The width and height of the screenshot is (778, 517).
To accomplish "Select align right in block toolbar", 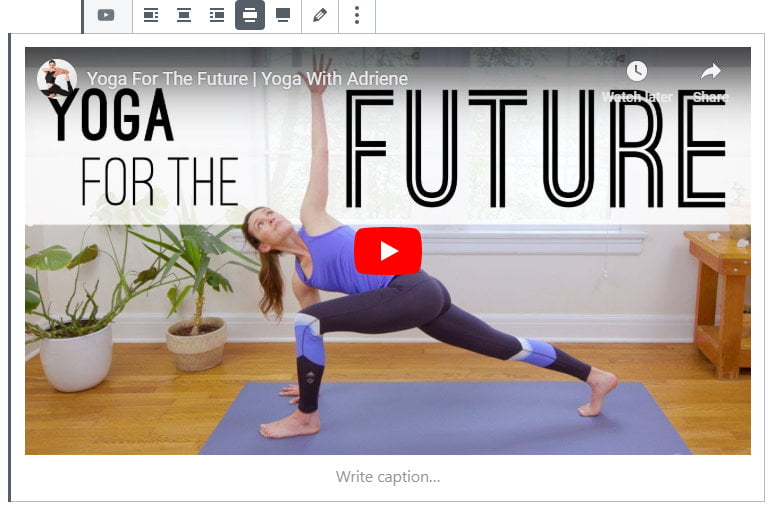I will tap(217, 15).
